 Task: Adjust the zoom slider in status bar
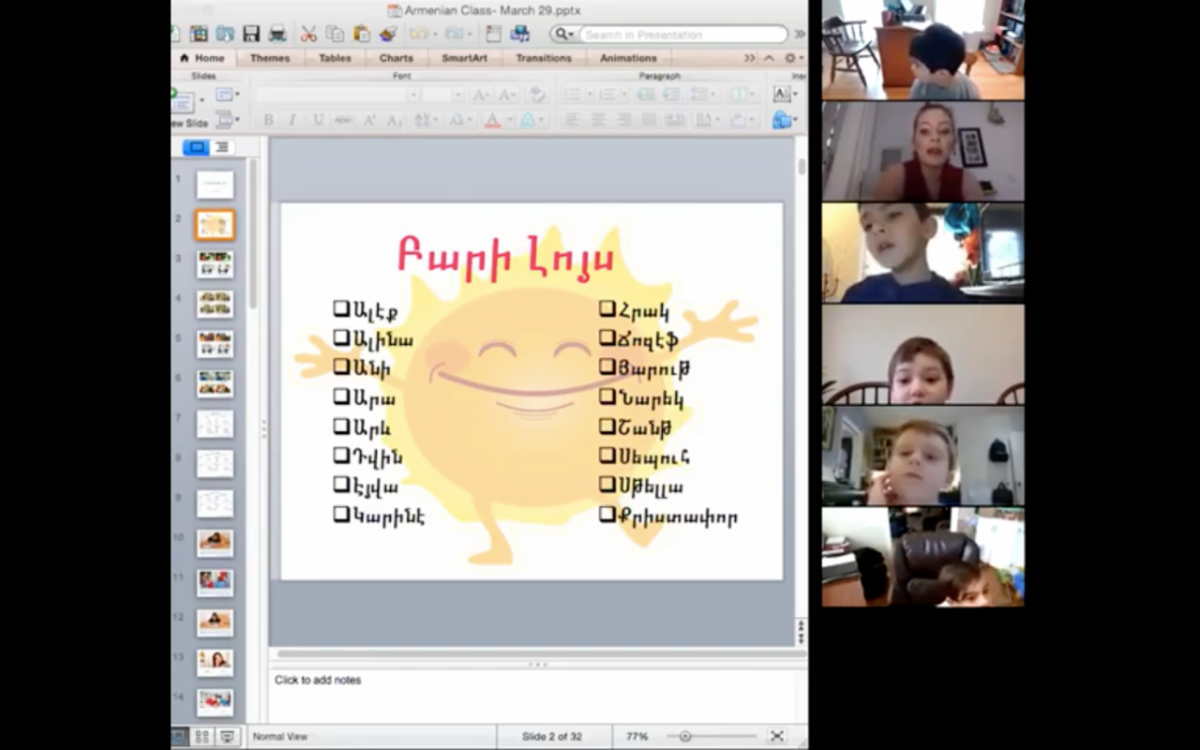click(685, 736)
